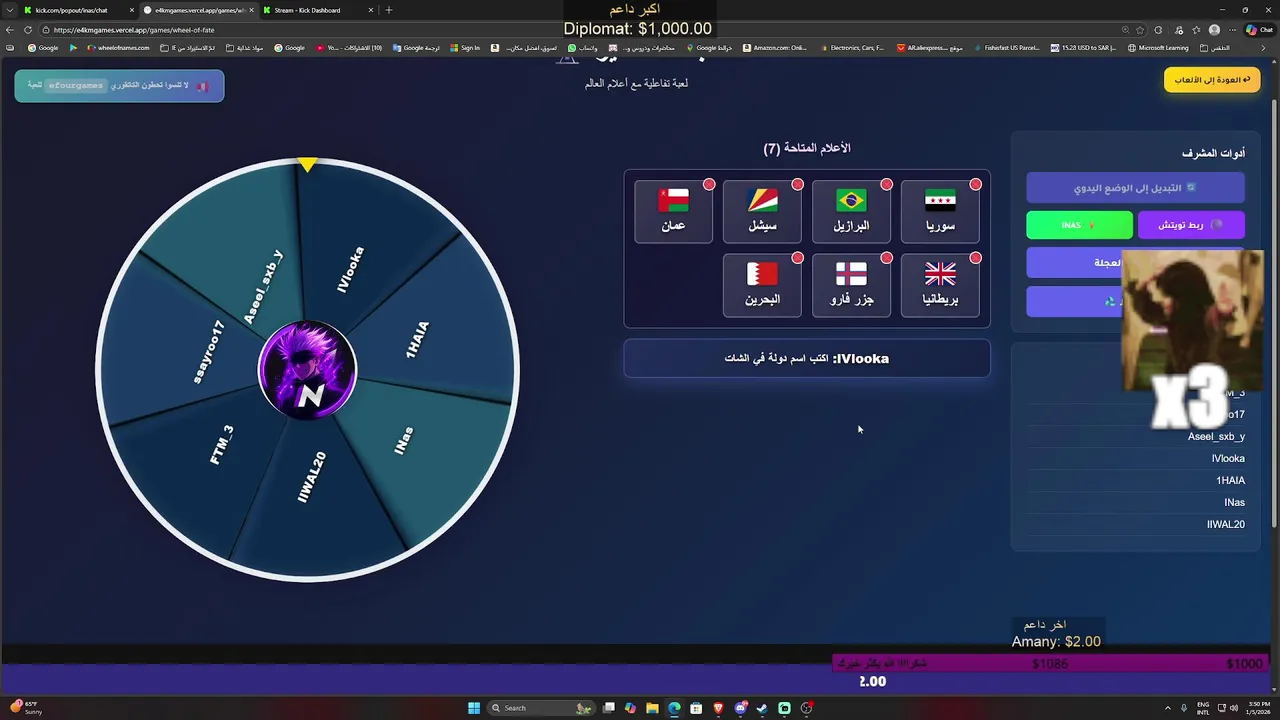Open Brave browser from the taskbar
The width and height of the screenshot is (1280, 720).
tap(718, 708)
